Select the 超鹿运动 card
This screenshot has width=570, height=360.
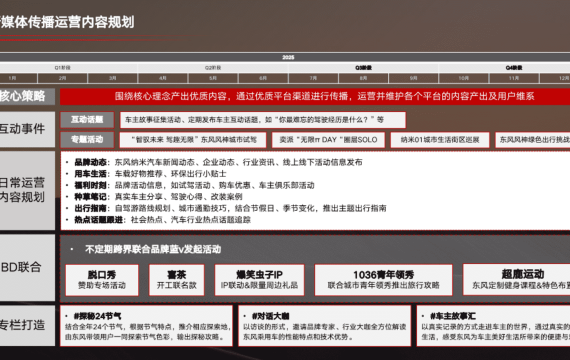coord(516,279)
